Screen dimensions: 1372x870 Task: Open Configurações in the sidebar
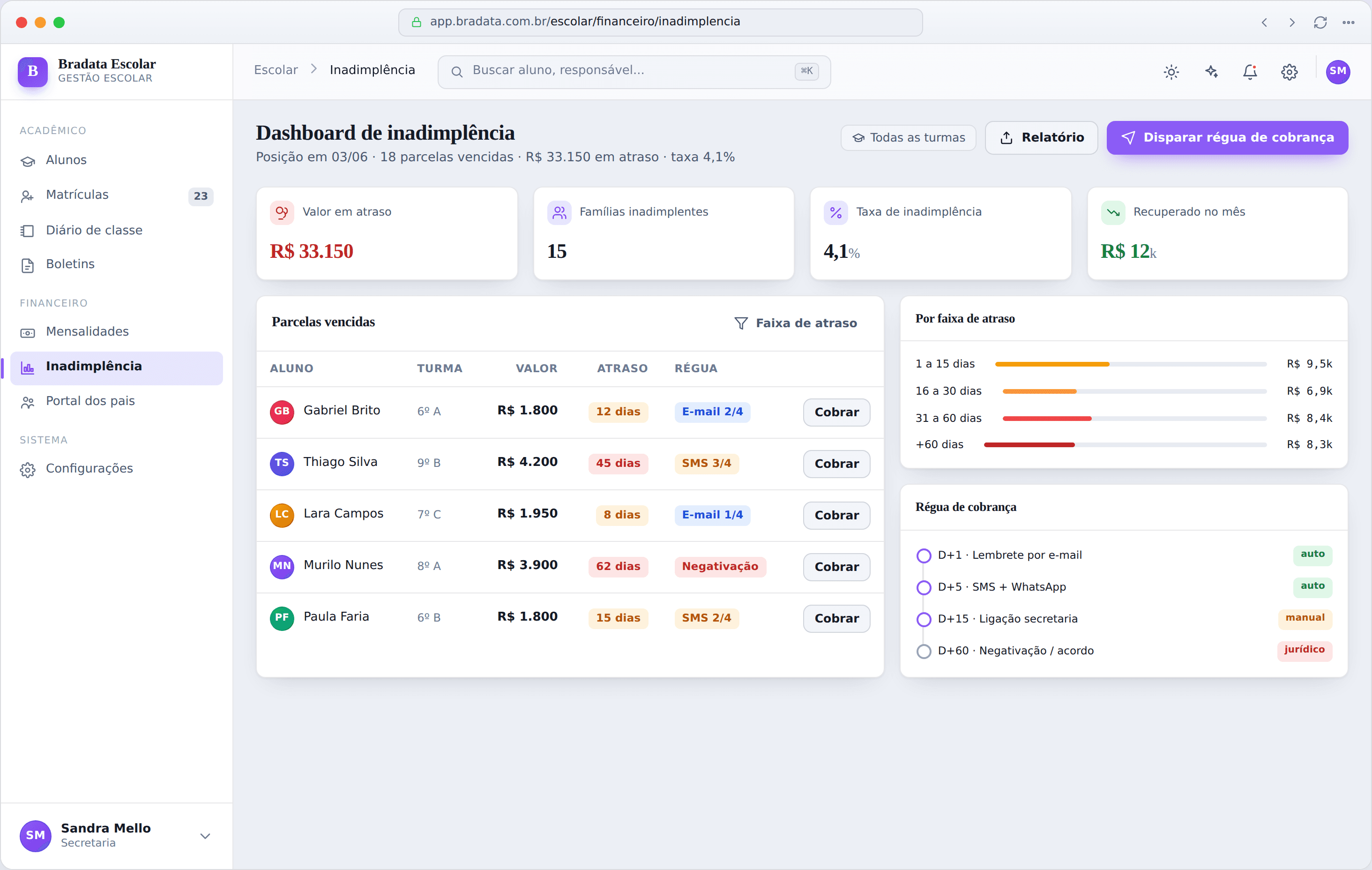click(116, 469)
